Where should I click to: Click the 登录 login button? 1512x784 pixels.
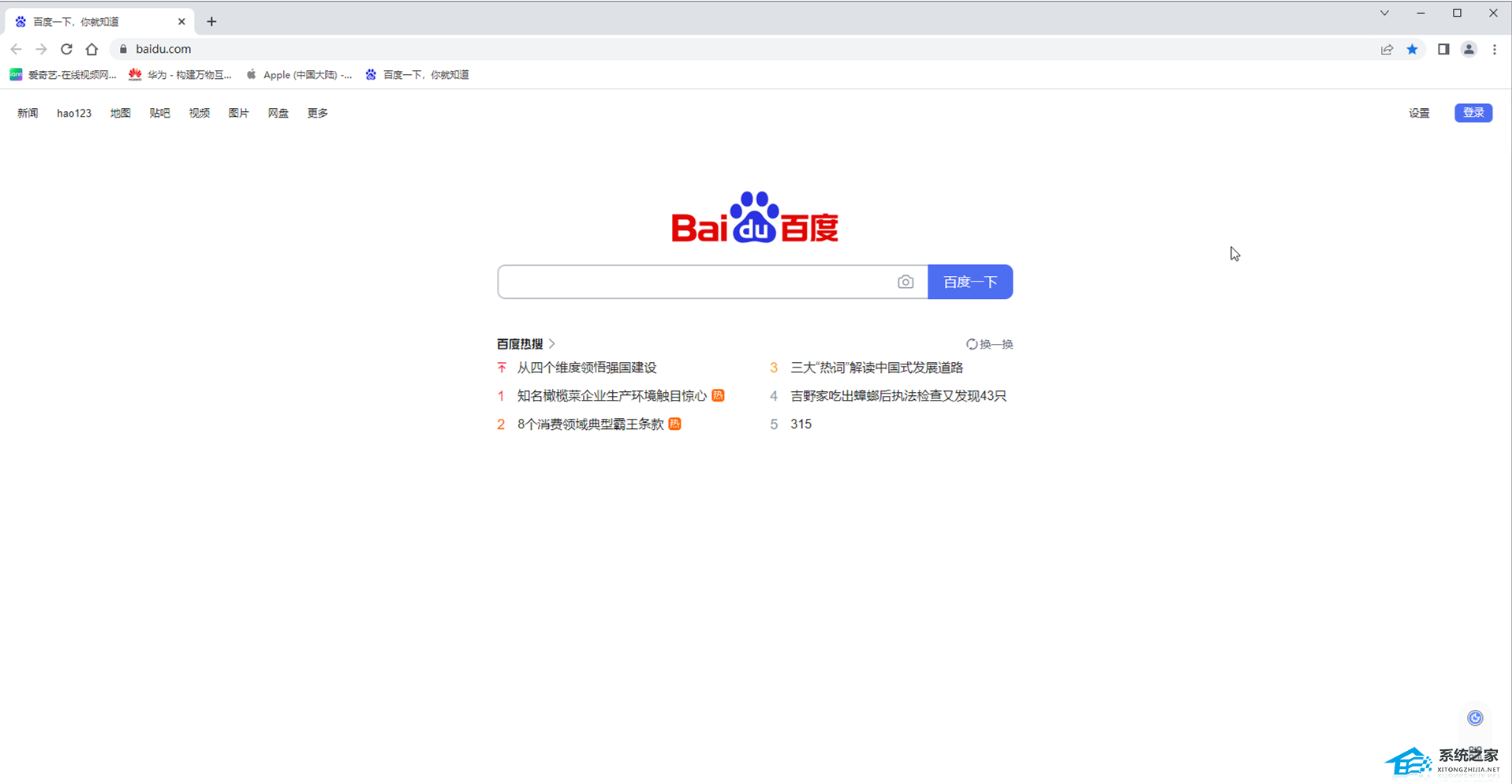(1473, 113)
